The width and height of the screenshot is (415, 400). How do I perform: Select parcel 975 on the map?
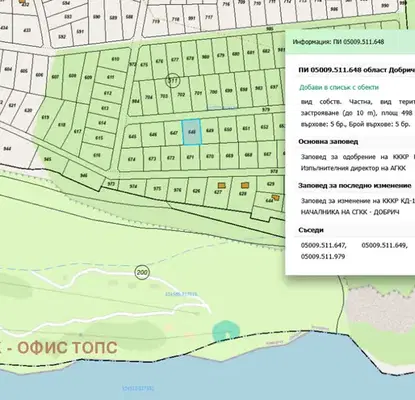[157, 189]
